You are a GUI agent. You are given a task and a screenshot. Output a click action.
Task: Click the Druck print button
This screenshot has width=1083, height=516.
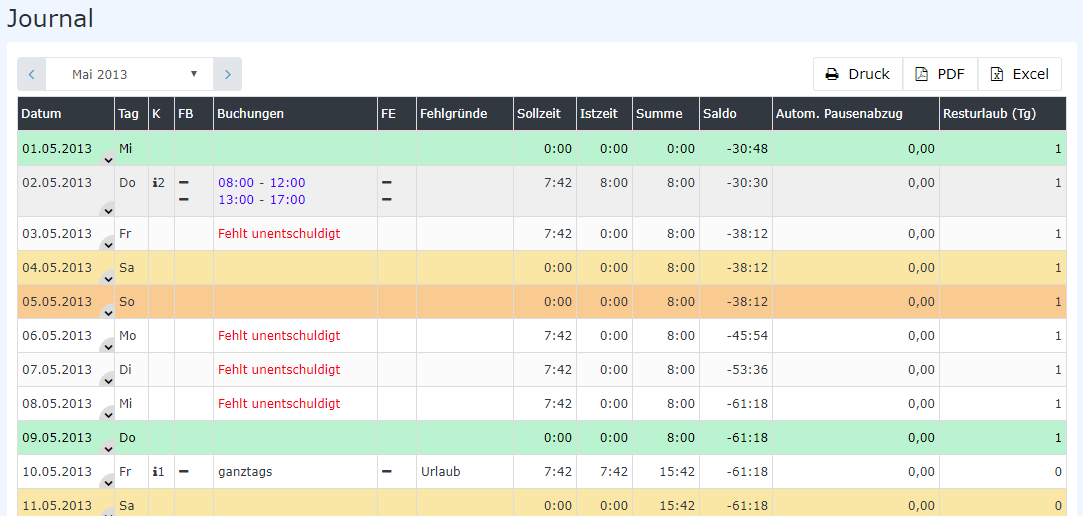tap(857, 74)
